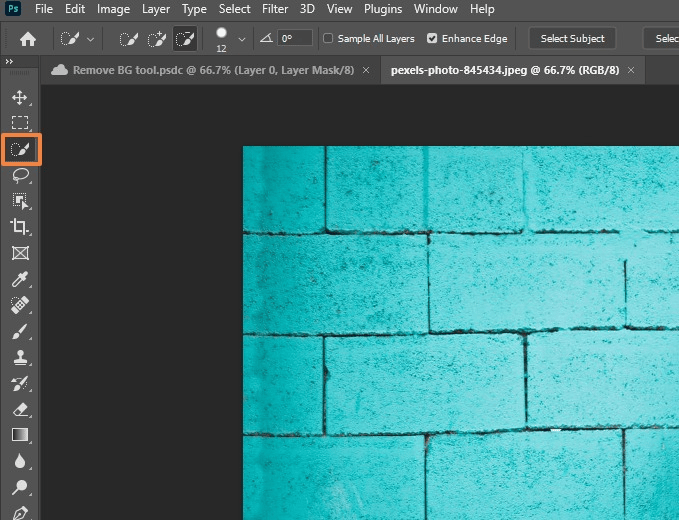
Task: Click the Home screen icon
Action: point(28,39)
